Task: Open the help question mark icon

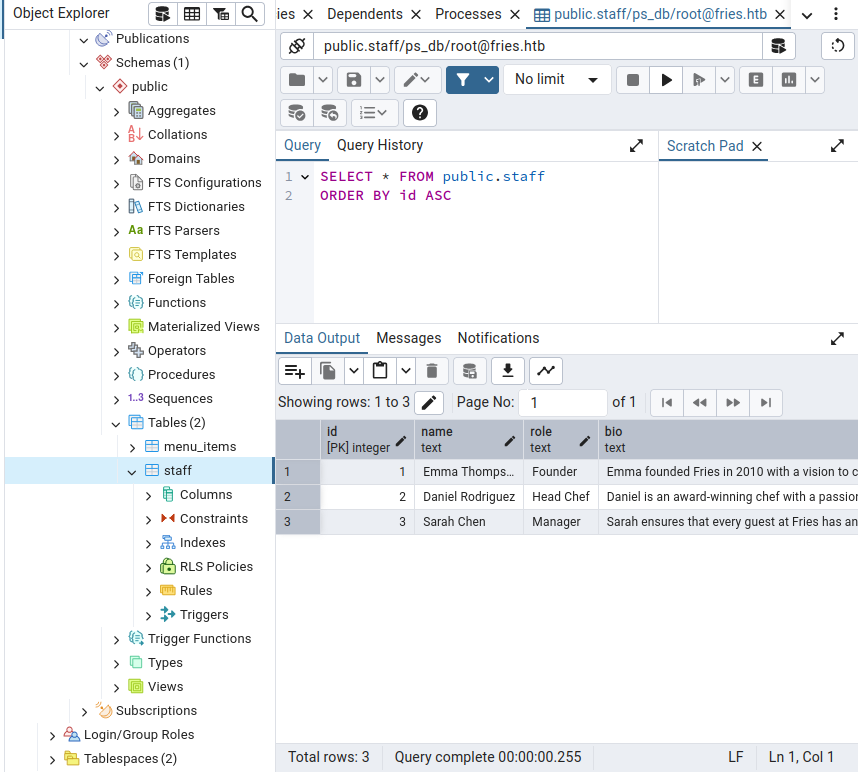Action: 420,113
